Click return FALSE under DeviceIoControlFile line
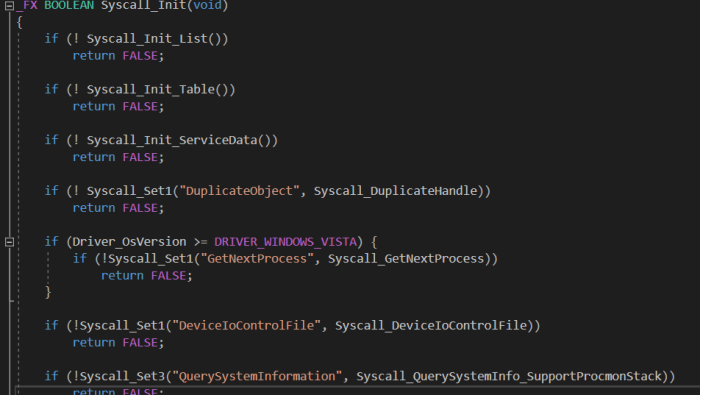701x395 pixels. click(118, 343)
